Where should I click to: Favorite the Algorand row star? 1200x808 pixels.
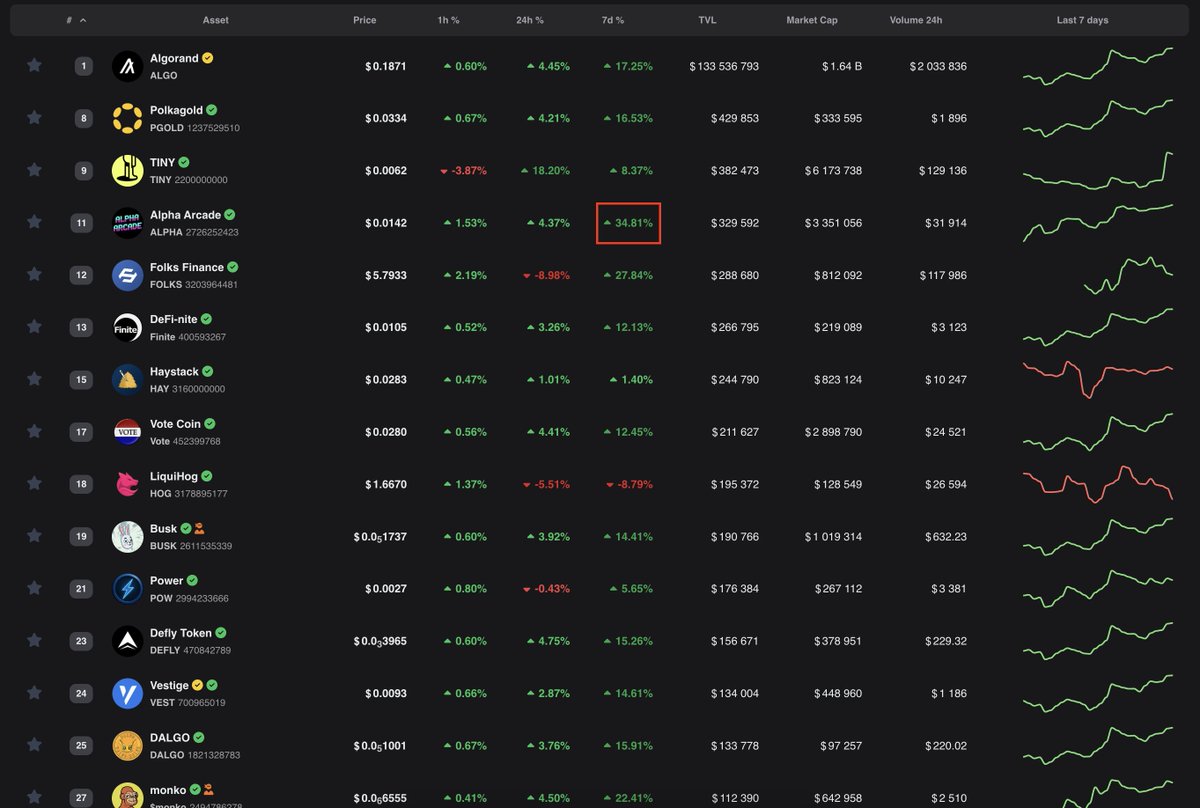(x=34, y=66)
